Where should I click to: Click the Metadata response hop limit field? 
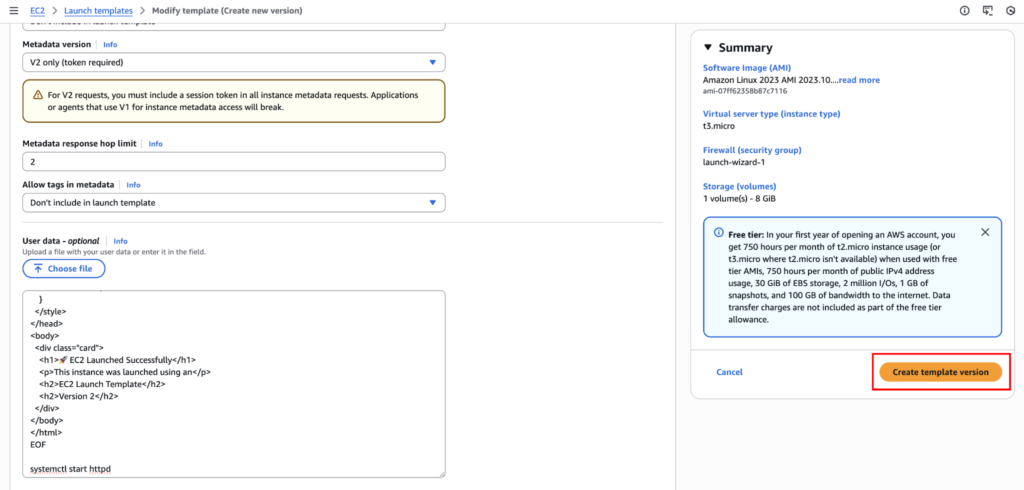[233, 161]
